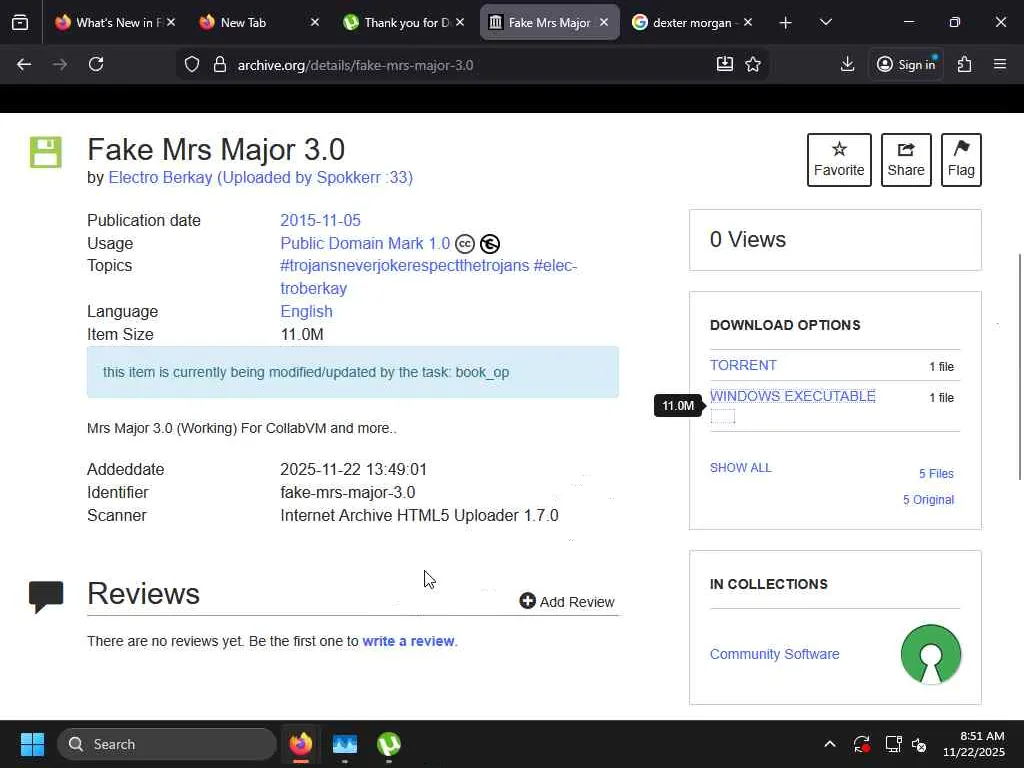The image size is (1024, 768).
Task: Open Electro Berkay uploader author link
Action: (x=261, y=178)
